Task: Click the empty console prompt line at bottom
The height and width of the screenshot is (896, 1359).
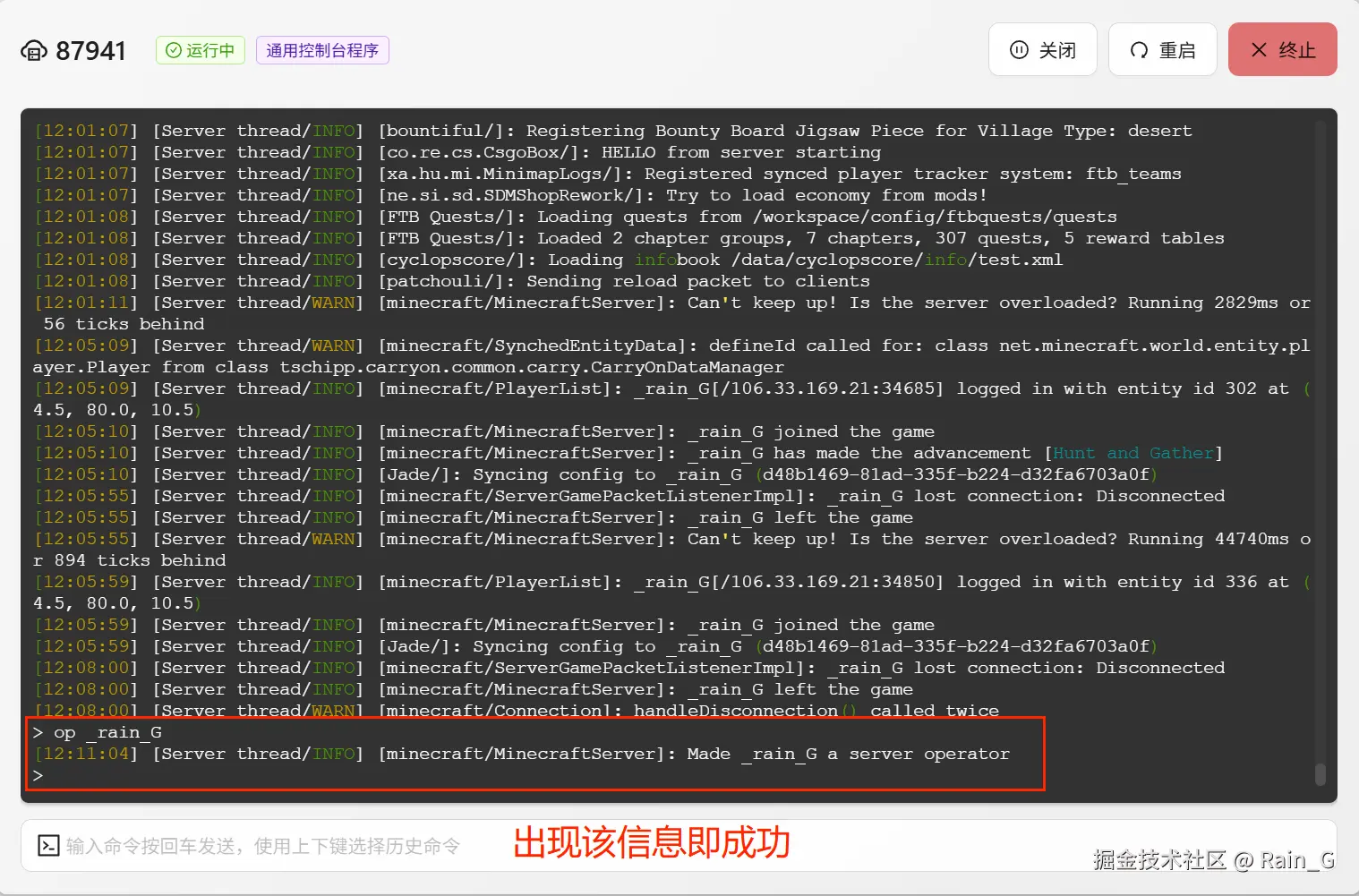Action: 38,775
